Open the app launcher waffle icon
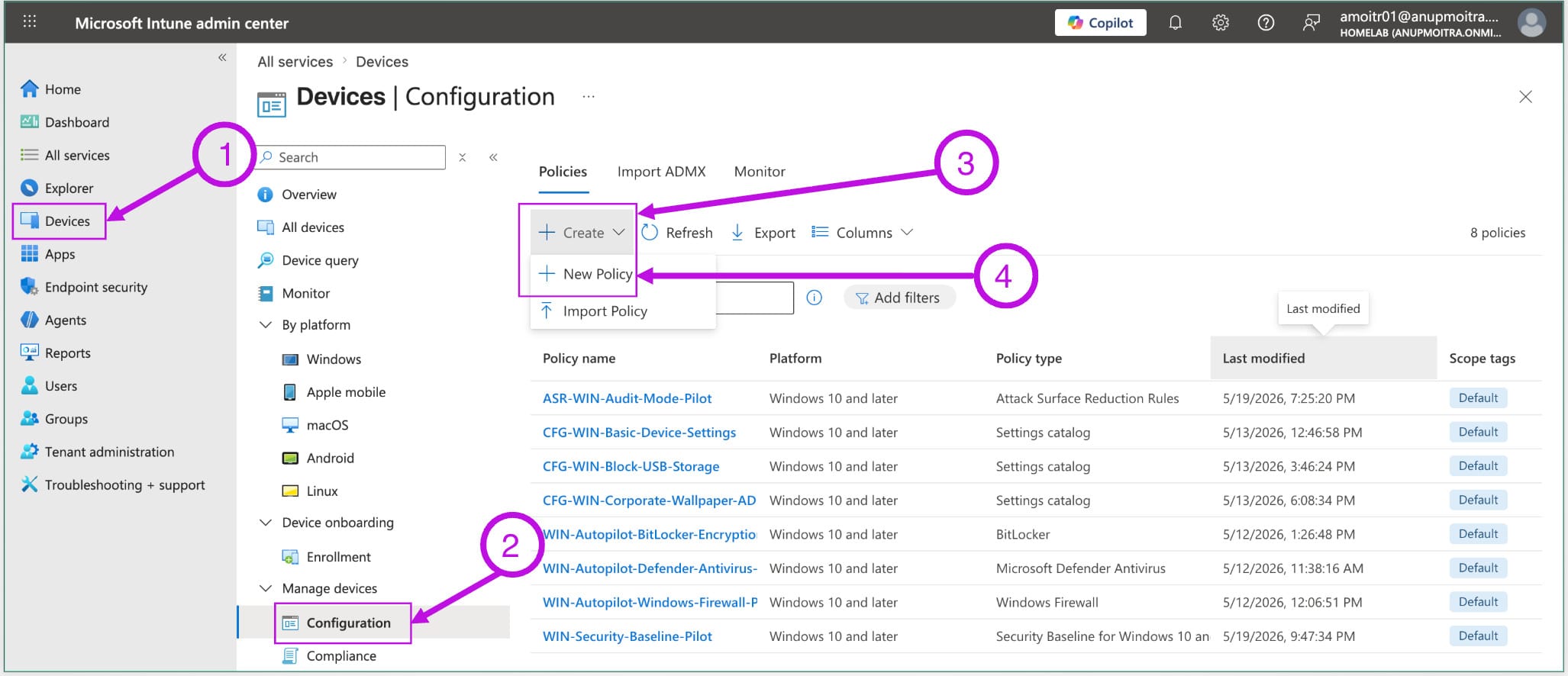The width and height of the screenshot is (1568, 676). [30, 22]
